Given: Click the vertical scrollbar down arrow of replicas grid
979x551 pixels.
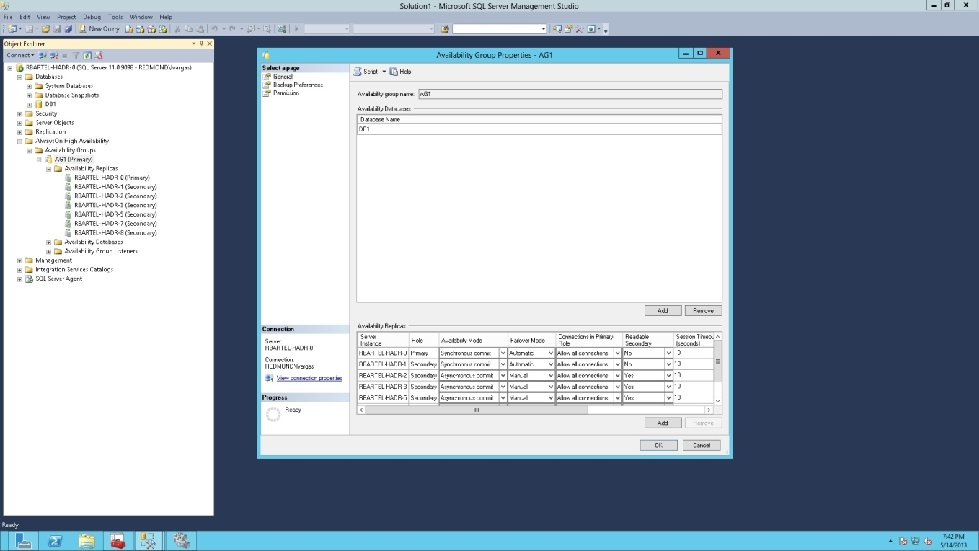Looking at the screenshot, I should tap(718, 401).
